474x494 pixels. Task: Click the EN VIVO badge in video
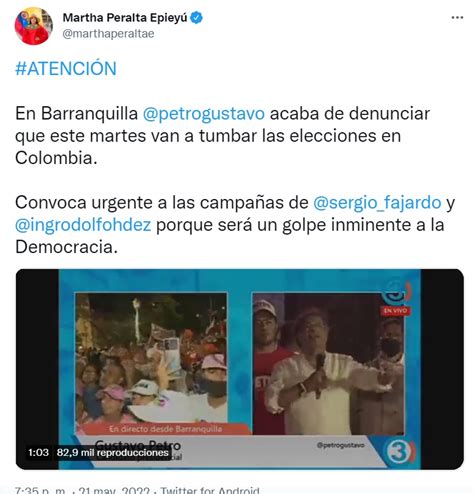click(x=395, y=311)
